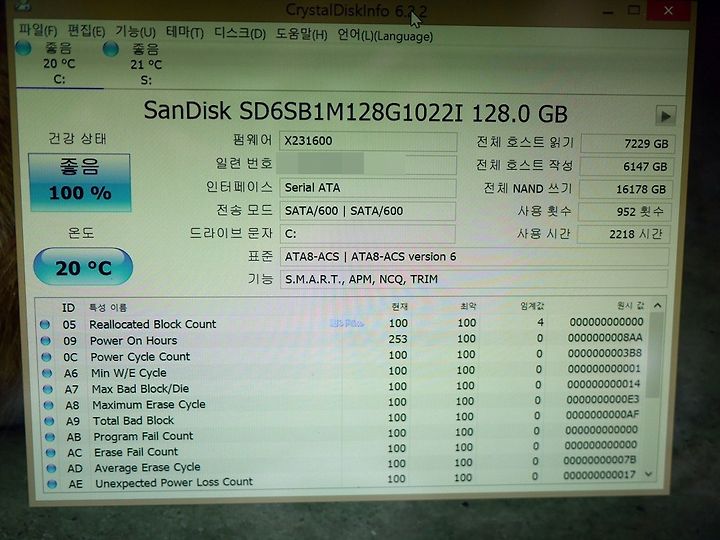
Task: Open the 도움말(H) menu
Action: coord(301,34)
